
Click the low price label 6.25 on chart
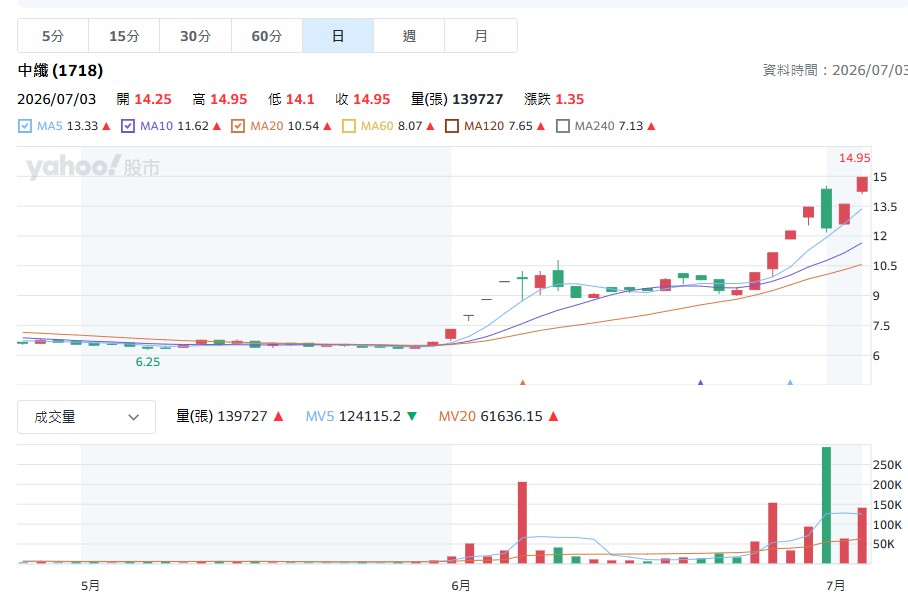tap(148, 362)
